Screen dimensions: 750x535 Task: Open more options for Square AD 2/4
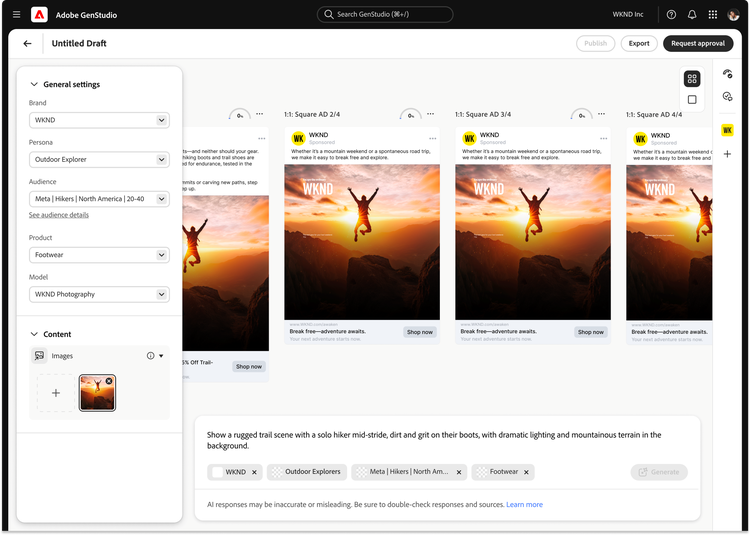point(431,114)
